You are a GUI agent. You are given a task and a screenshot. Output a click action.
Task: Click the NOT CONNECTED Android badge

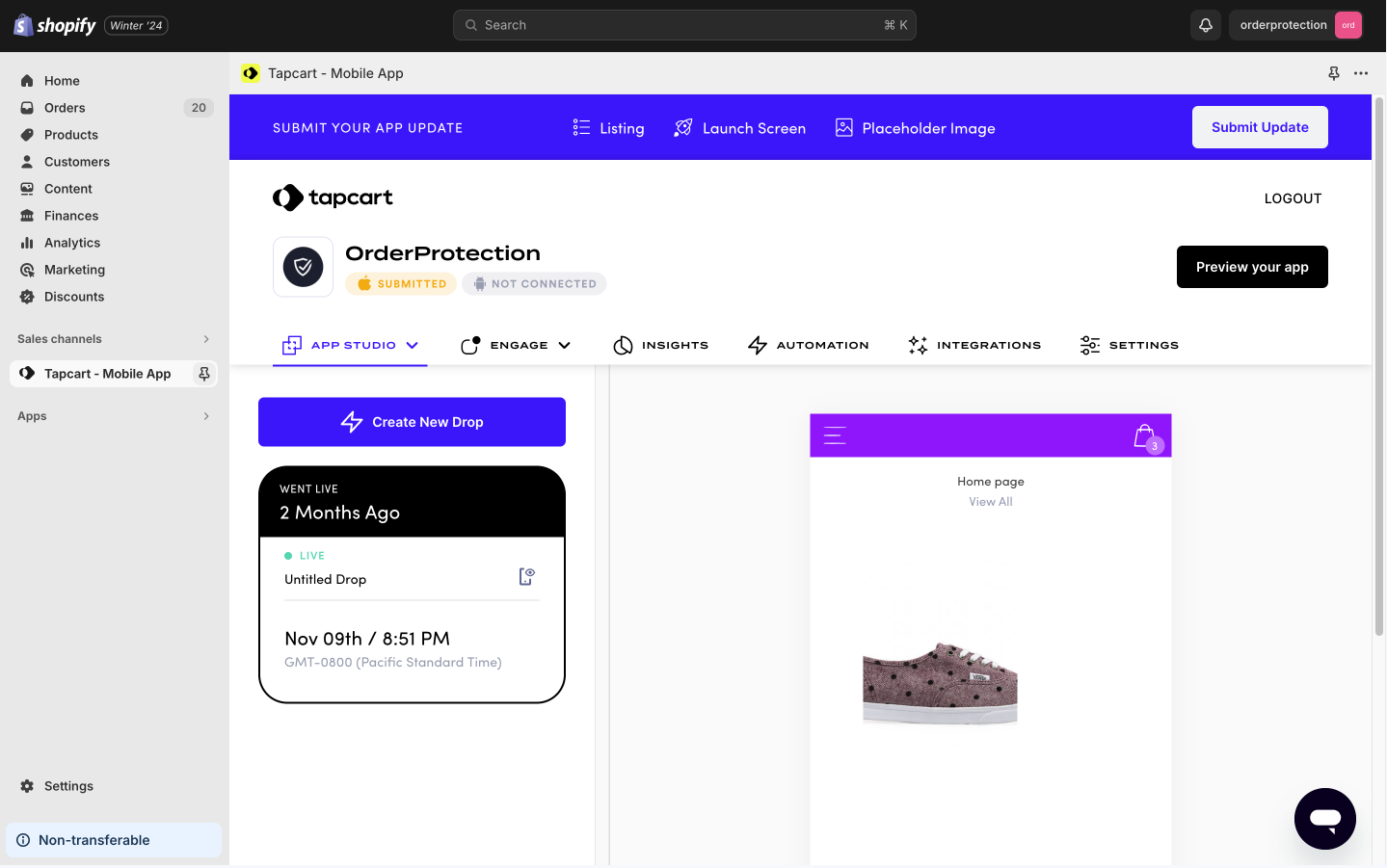534,284
